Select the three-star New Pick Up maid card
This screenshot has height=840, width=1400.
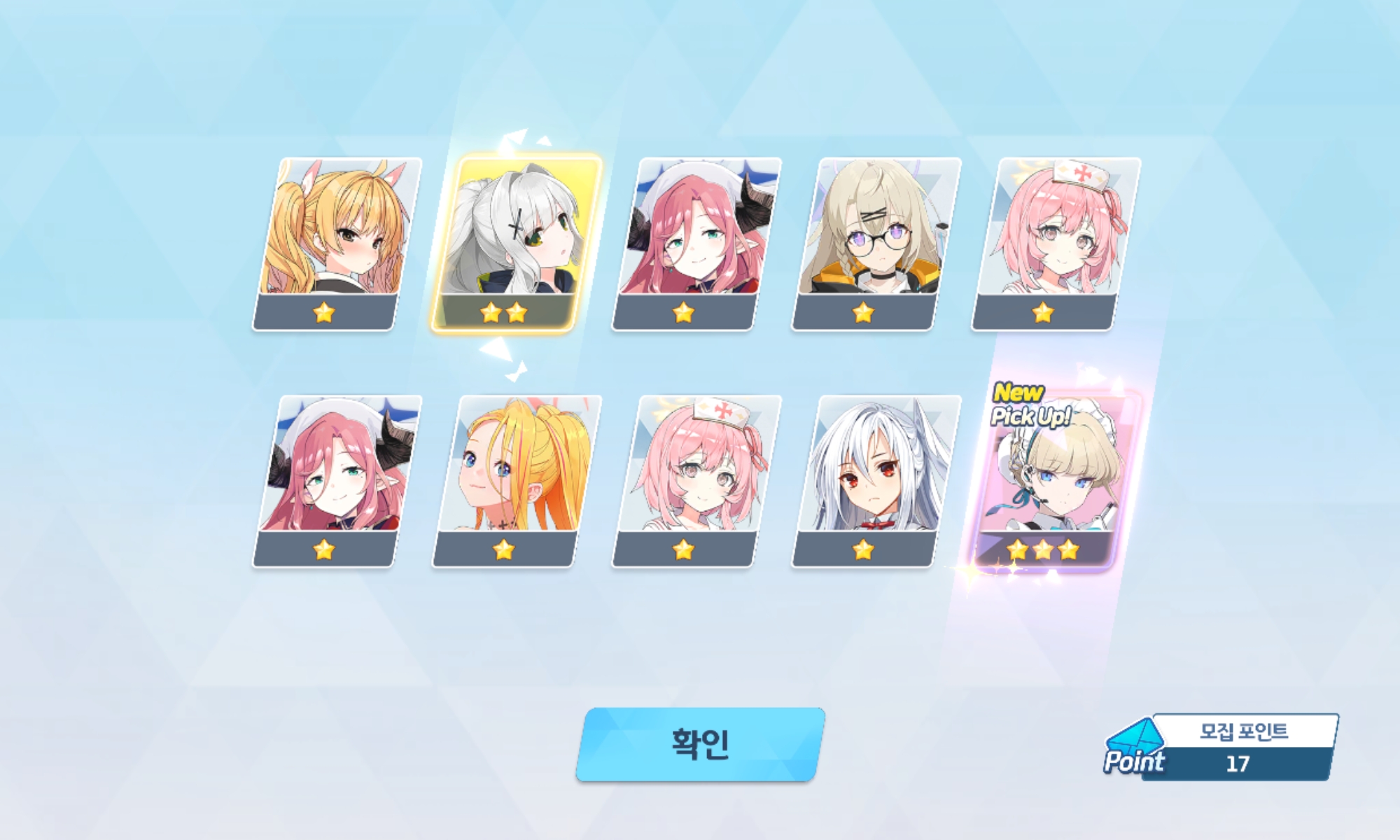coord(1056,480)
